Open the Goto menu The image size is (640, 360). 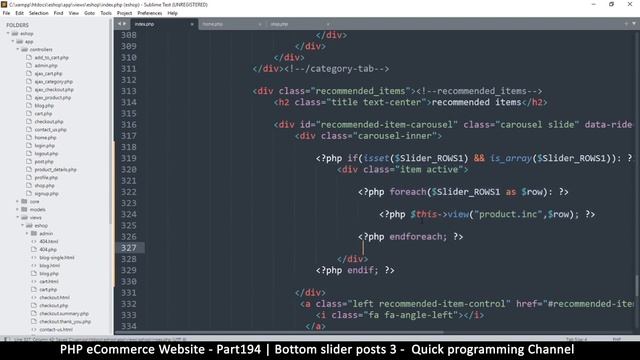[89, 13]
